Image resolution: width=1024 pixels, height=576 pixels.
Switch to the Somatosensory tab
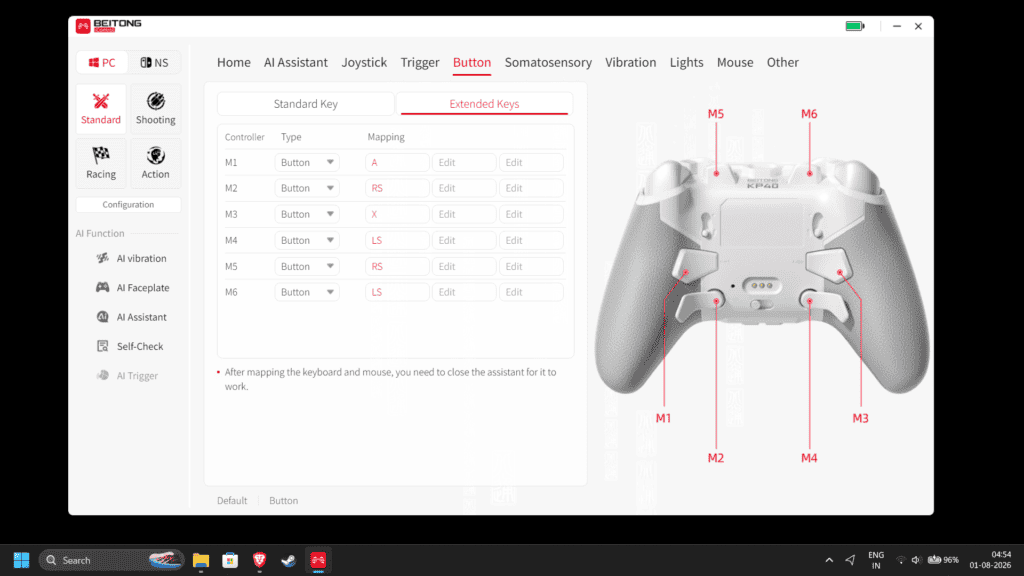pos(548,63)
